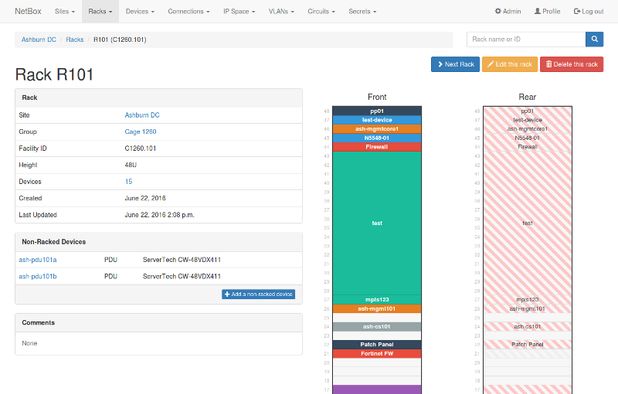Select test-device in front elevation
This screenshot has height=394, width=618.
377,120
